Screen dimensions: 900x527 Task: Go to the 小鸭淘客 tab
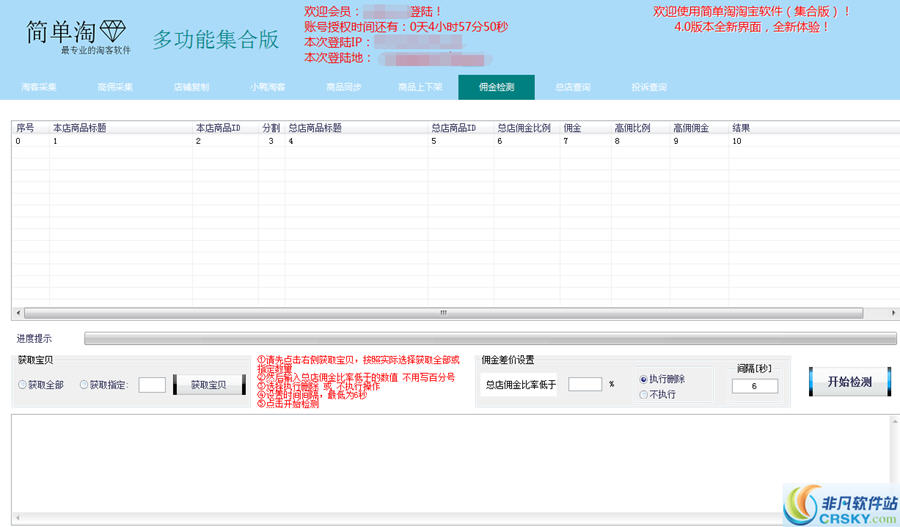click(267, 87)
